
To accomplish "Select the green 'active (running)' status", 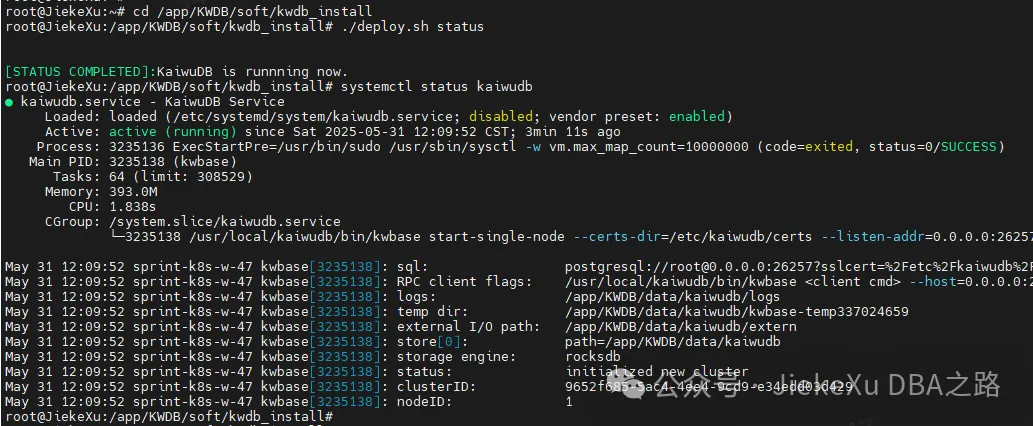I will pyautogui.click(x=173, y=132).
